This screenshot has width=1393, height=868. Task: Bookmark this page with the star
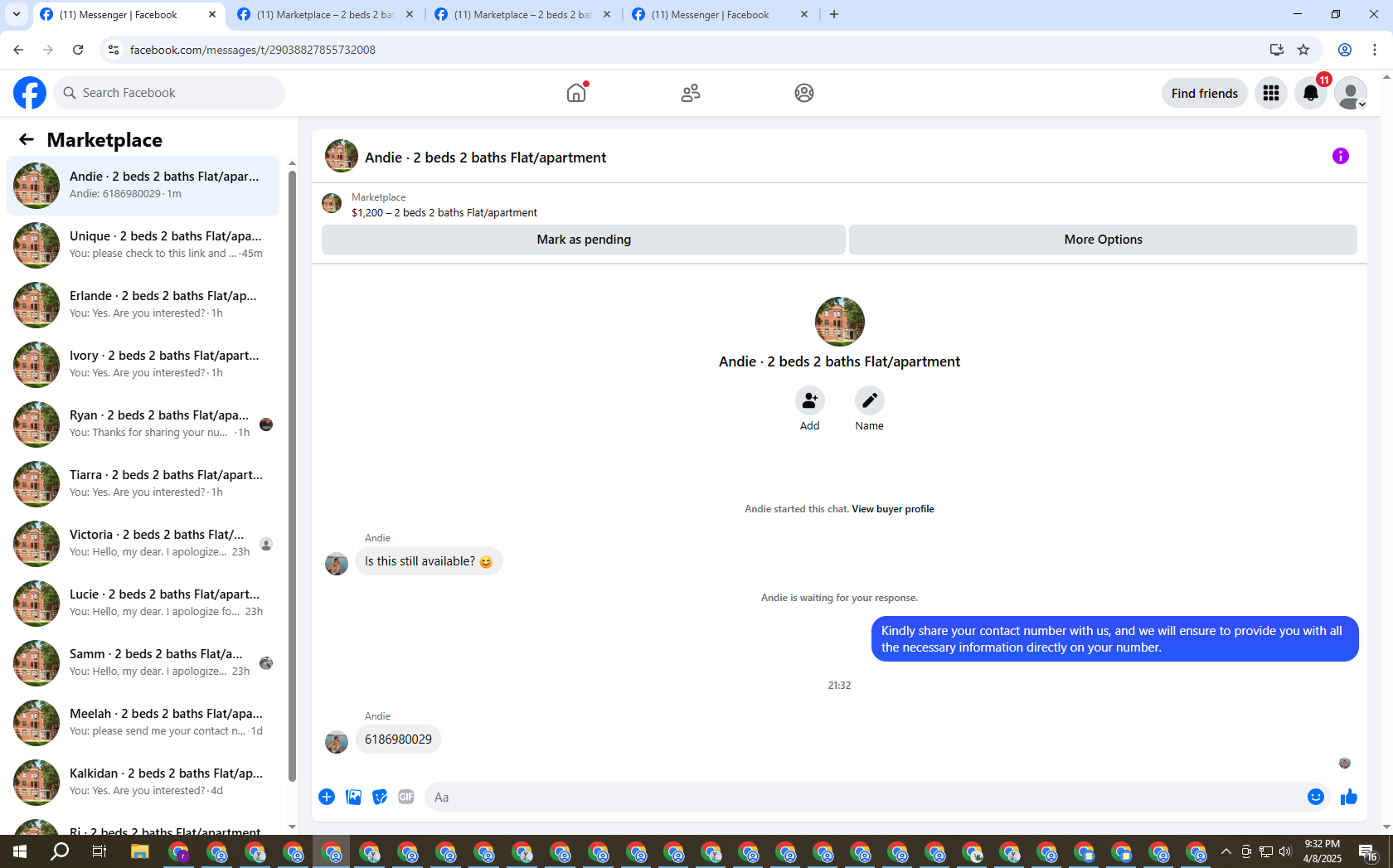pyautogui.click(x=1303, y=50)
